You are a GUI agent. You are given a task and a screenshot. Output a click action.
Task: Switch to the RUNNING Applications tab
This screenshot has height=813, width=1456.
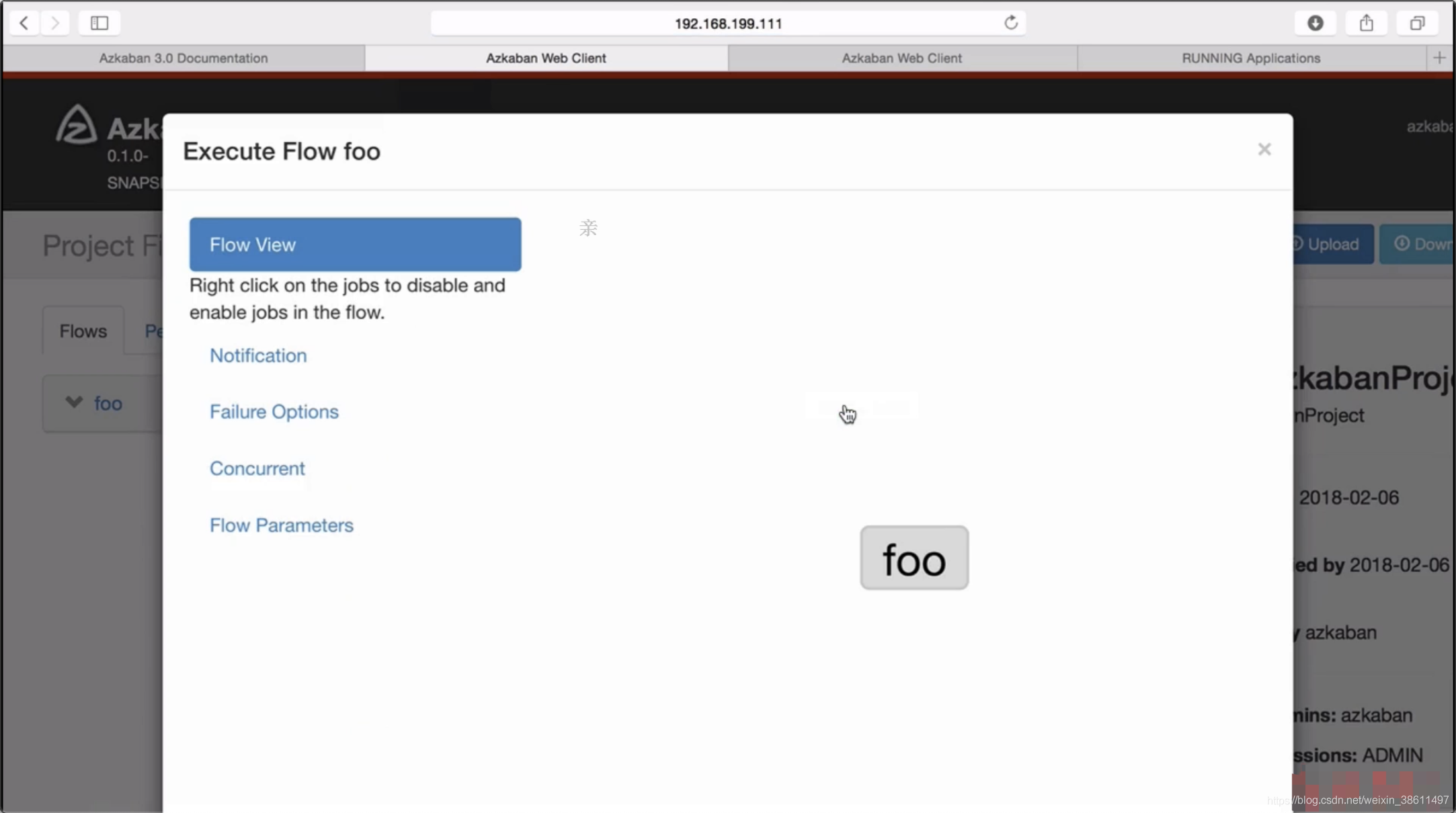1251,58
